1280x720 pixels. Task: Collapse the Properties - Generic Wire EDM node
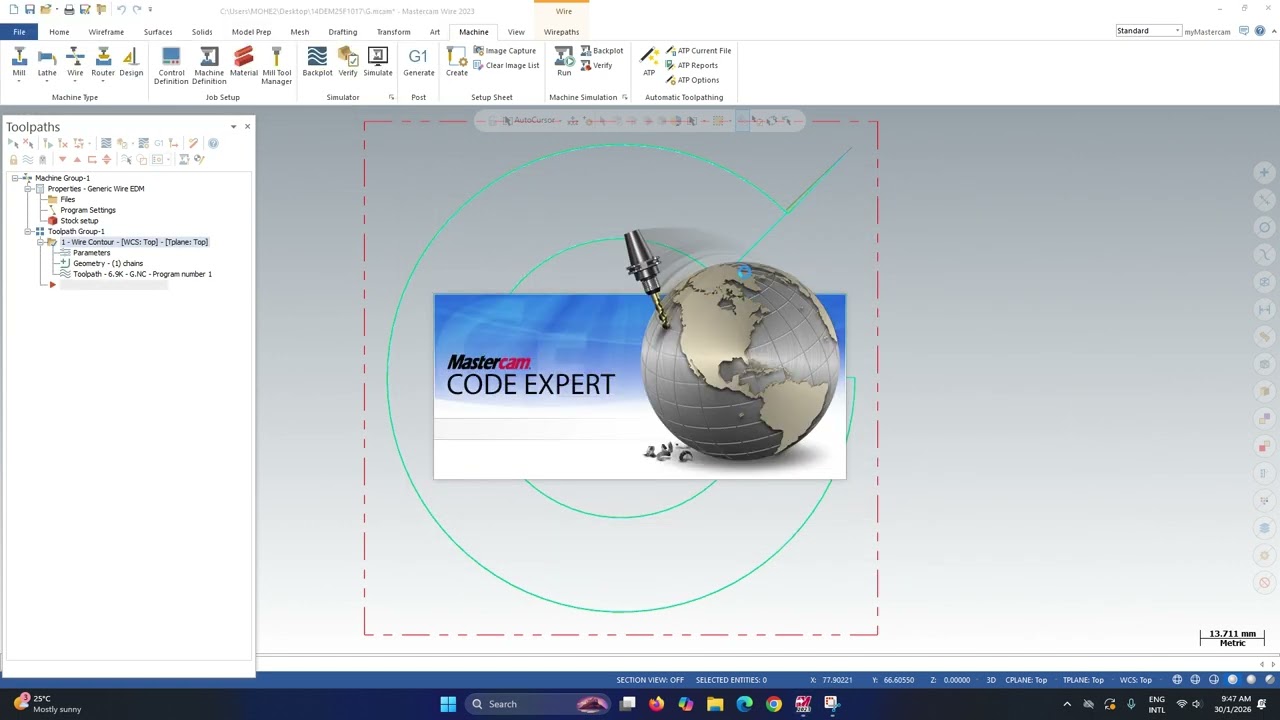point(28,189)
